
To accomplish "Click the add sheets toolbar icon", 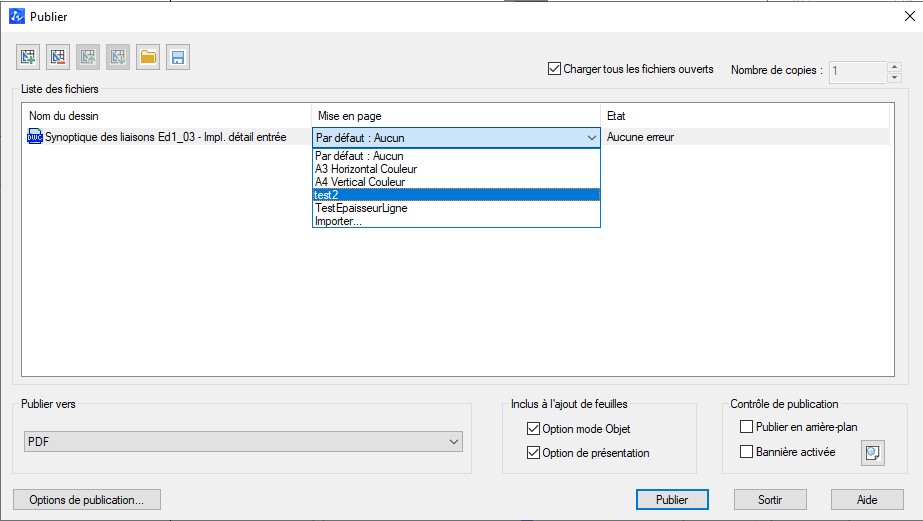I will 28,57.
